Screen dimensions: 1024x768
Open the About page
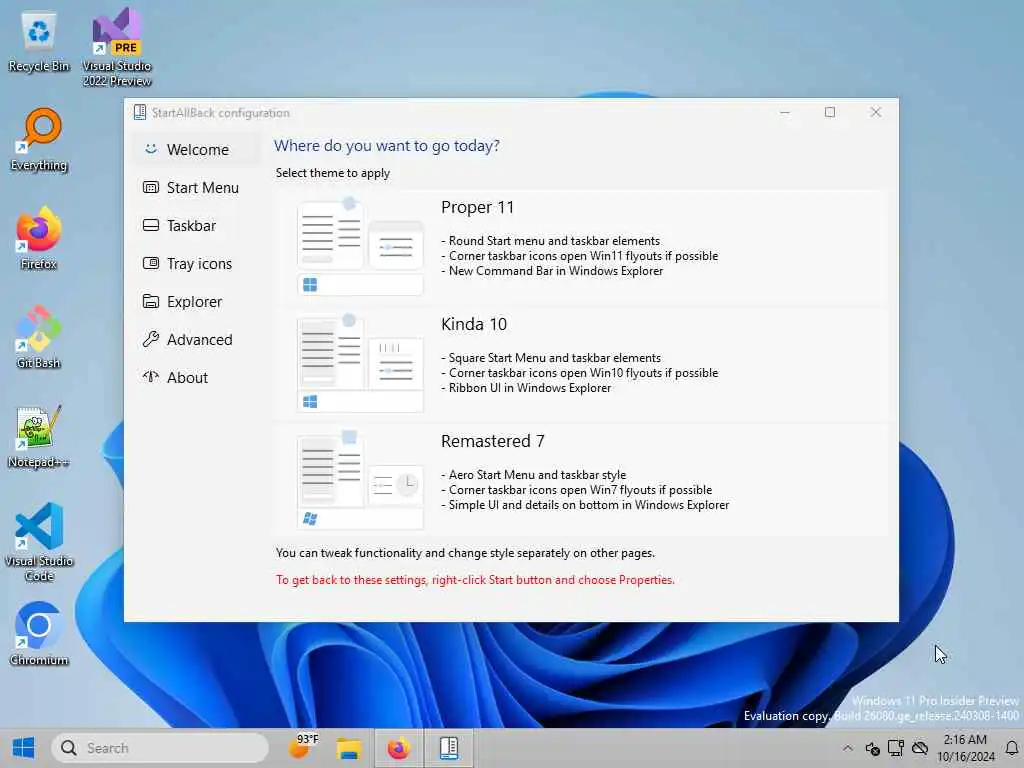click(x=196, y=377)
